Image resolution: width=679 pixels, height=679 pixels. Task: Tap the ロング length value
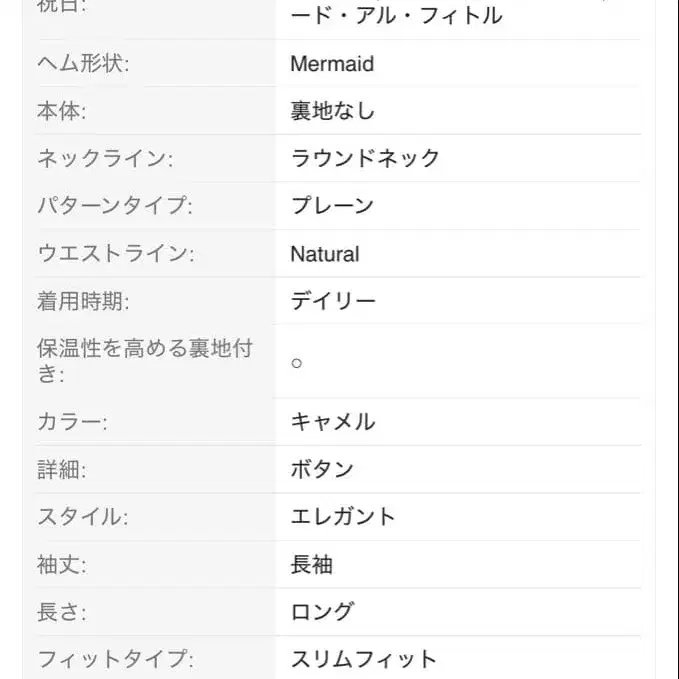(322, 612)
